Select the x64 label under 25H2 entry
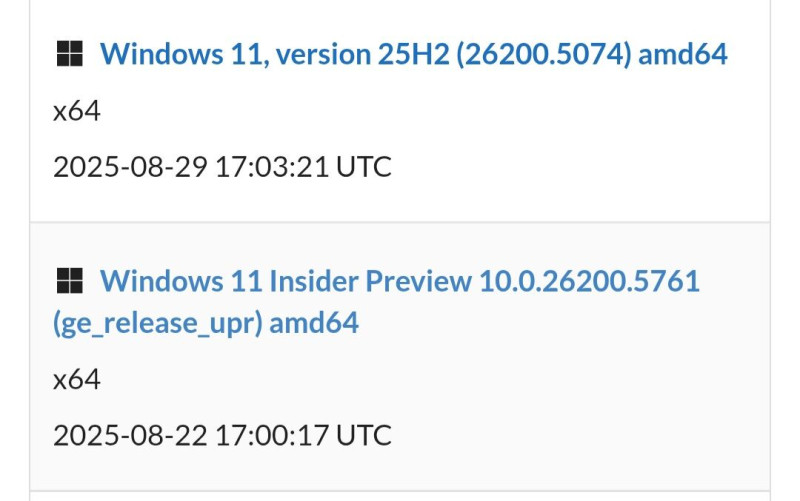This screenshot has width=800, height=501. click(77, 111)
